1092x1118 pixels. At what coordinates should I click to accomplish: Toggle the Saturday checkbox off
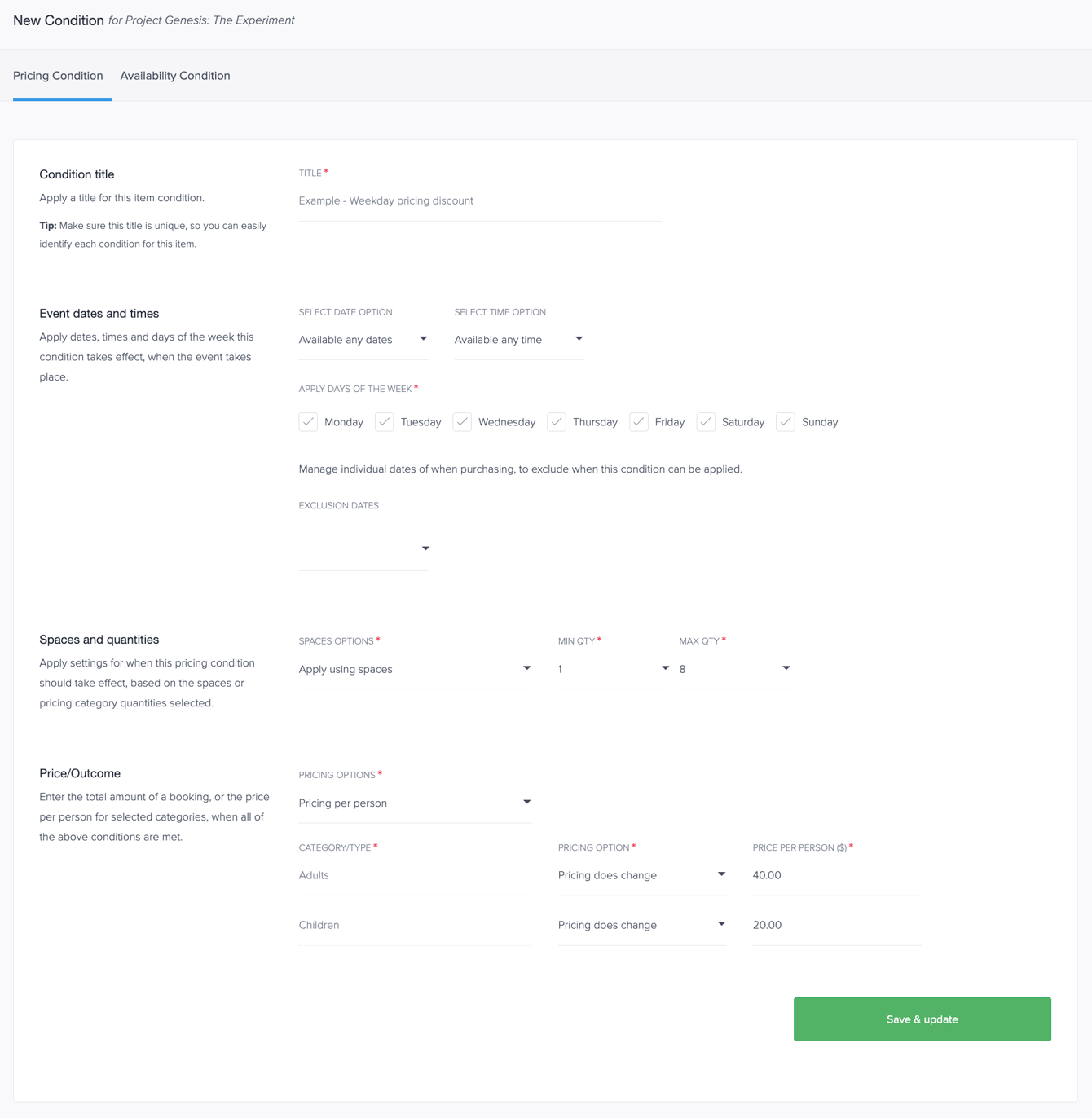(x=705, y=421)
